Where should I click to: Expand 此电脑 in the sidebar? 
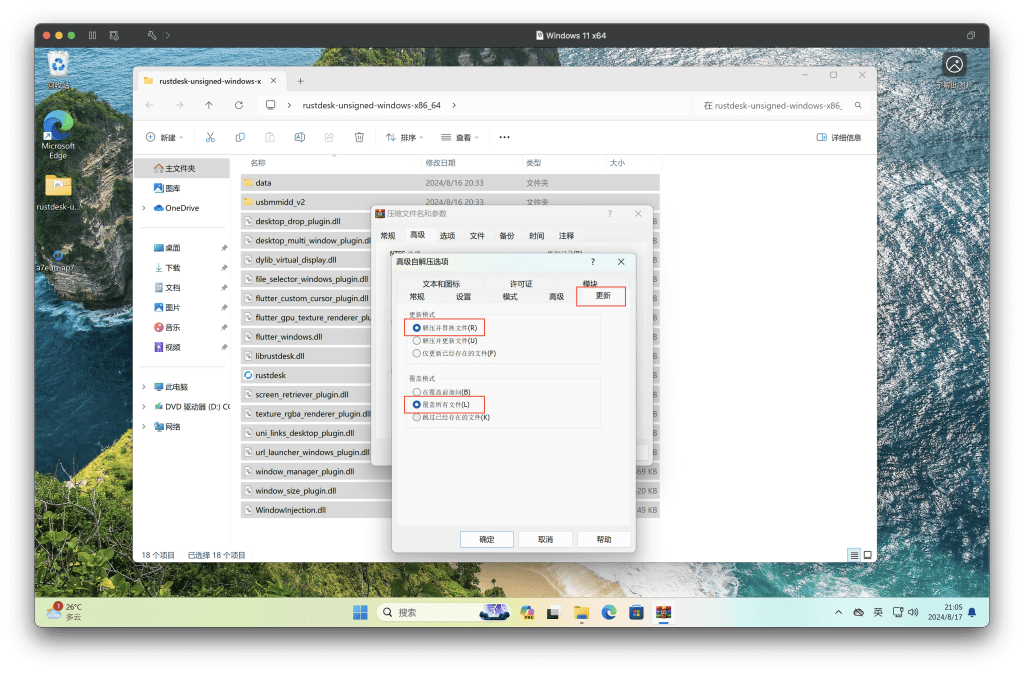[143, 386]
